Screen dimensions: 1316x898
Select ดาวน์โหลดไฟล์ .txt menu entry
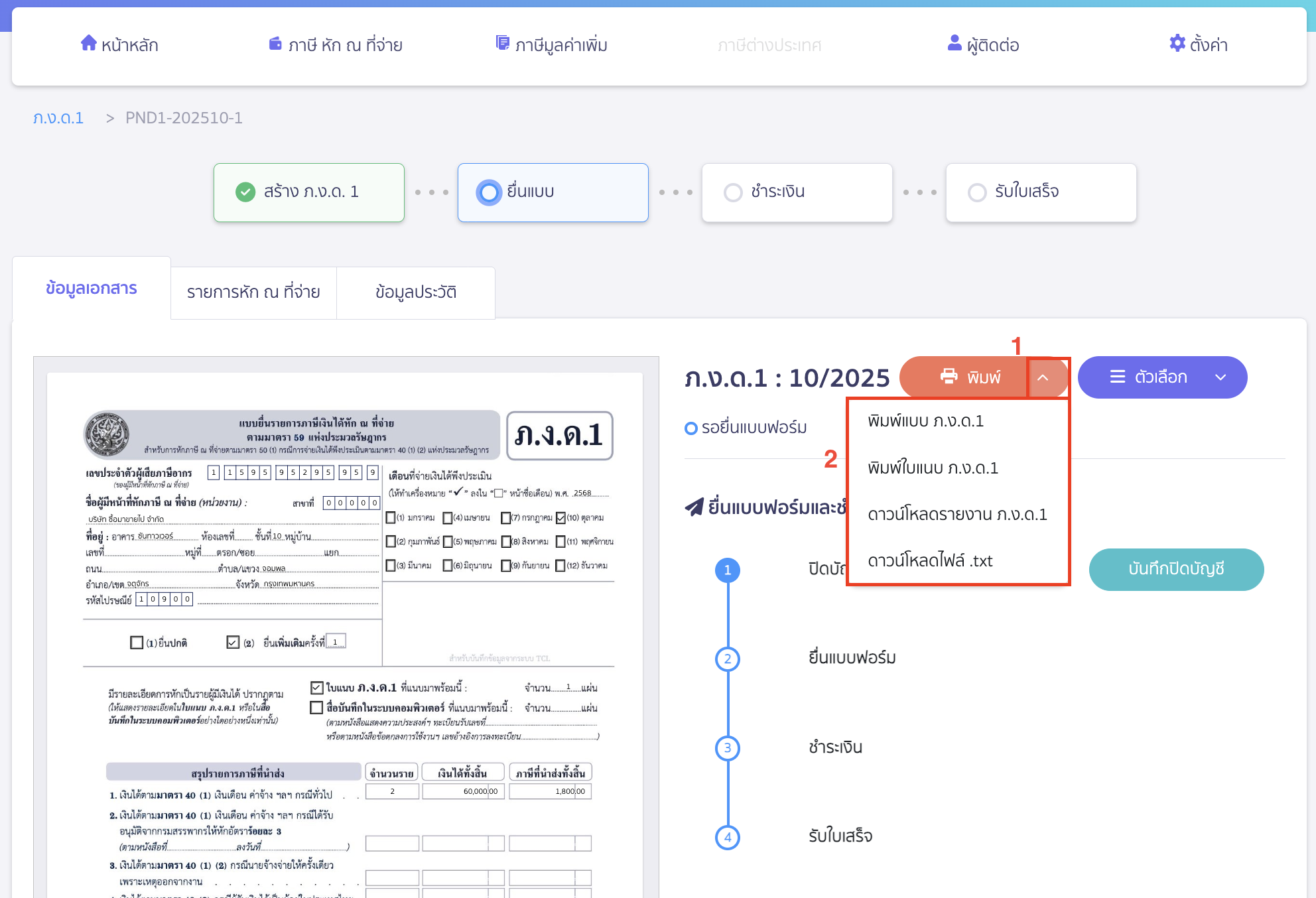tap(930, 560)
